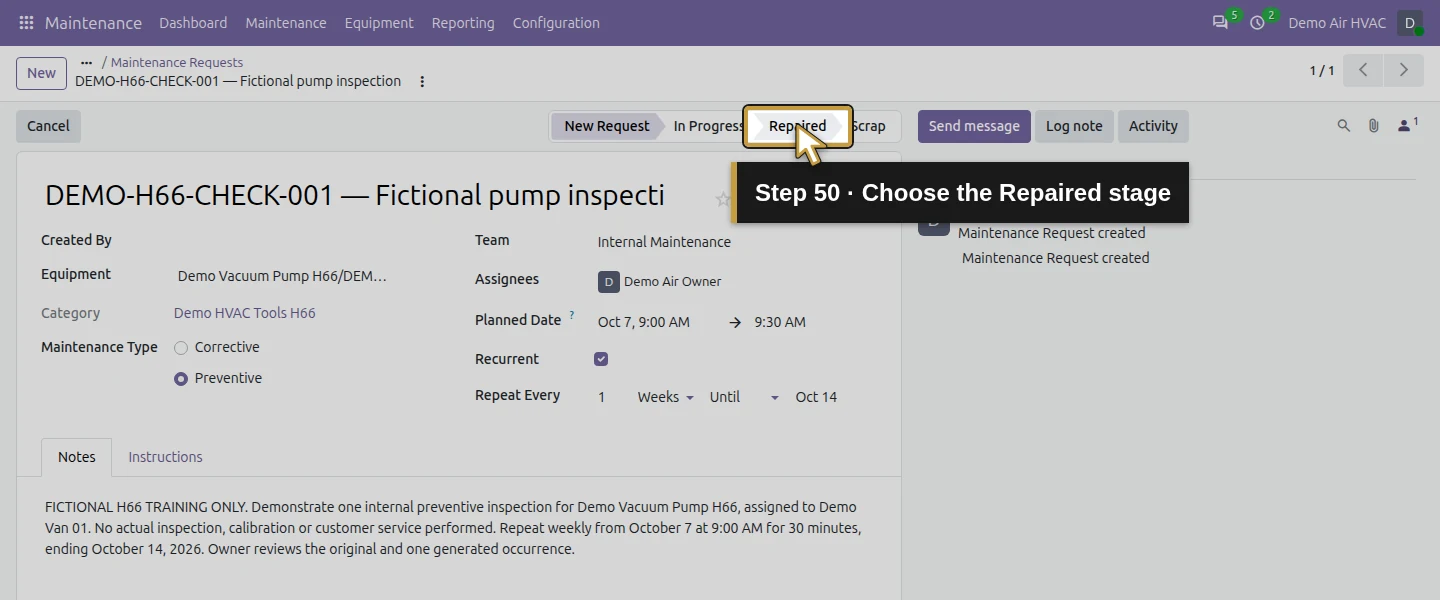The image size is (1440, 600).
Task: Click the Cancel button
Action: coord(48,126)
